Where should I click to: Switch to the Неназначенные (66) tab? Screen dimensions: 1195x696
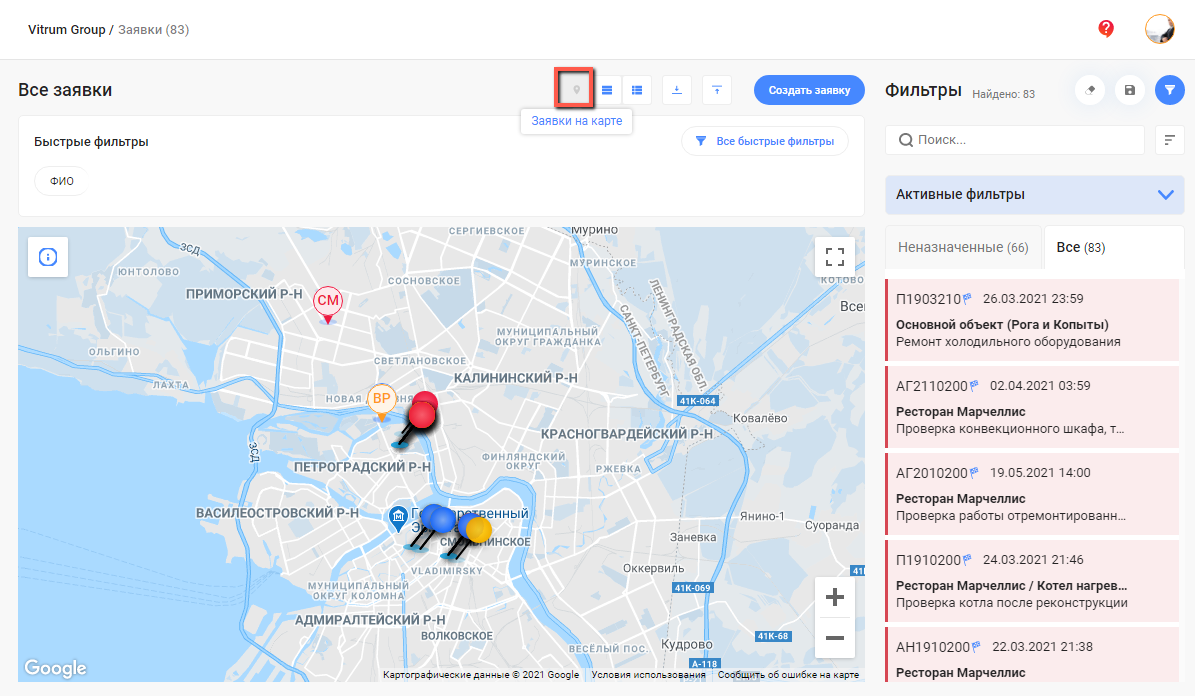coord(963,247)
